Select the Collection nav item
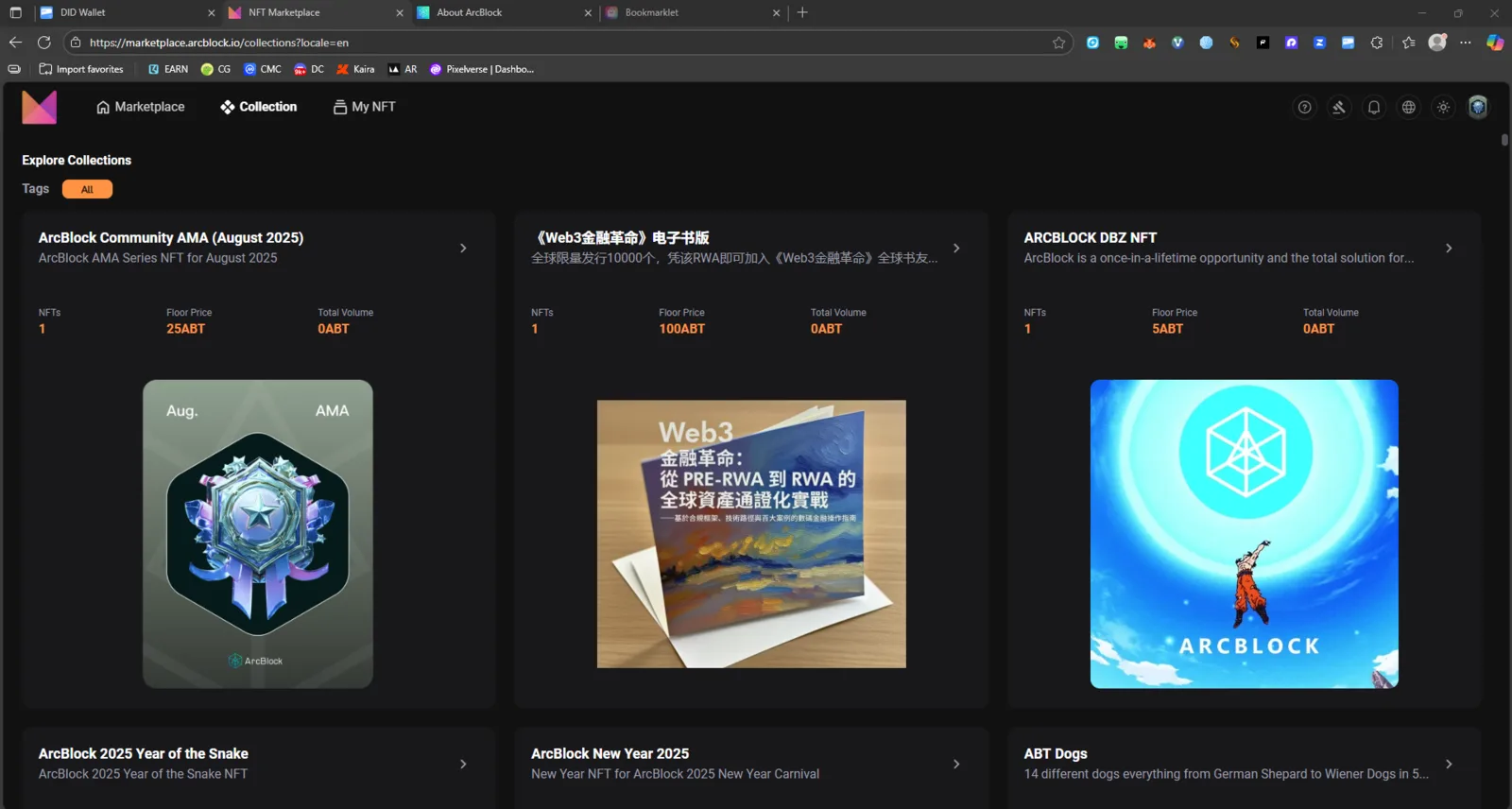The height and width of the screenshot is (809, 1512). pos(258,107)
